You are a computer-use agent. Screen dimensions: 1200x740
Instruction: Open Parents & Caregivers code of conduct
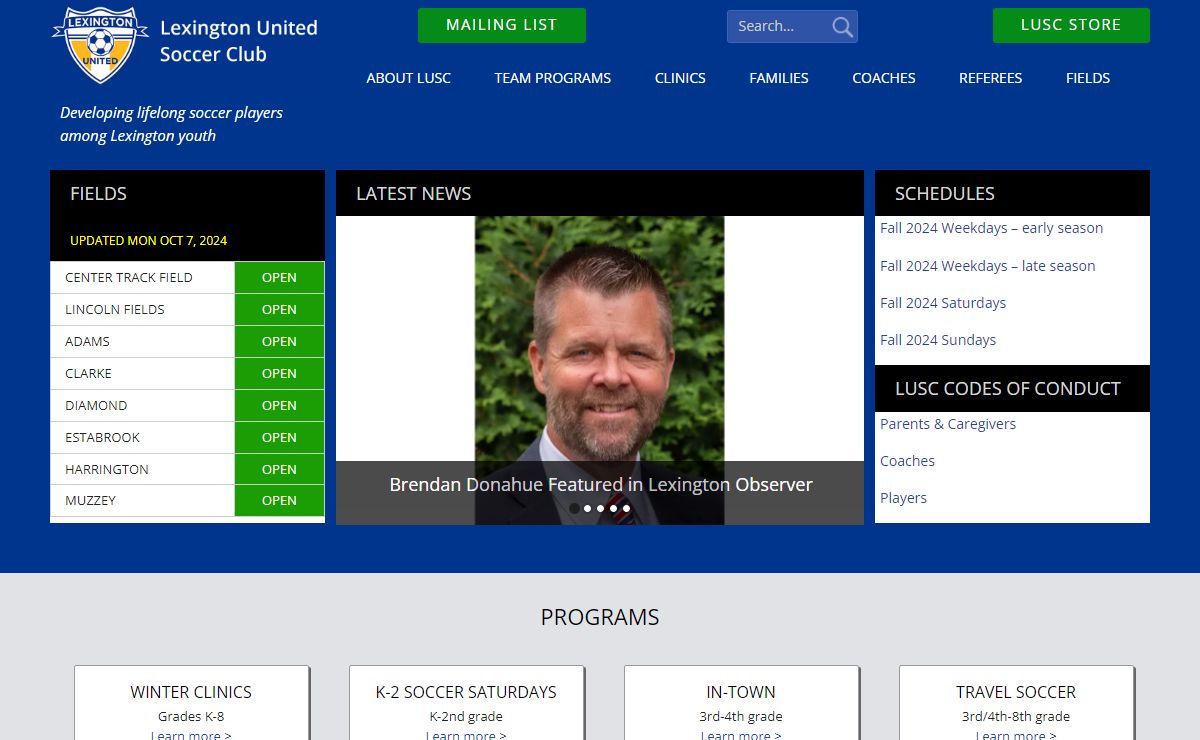point(948,424)
